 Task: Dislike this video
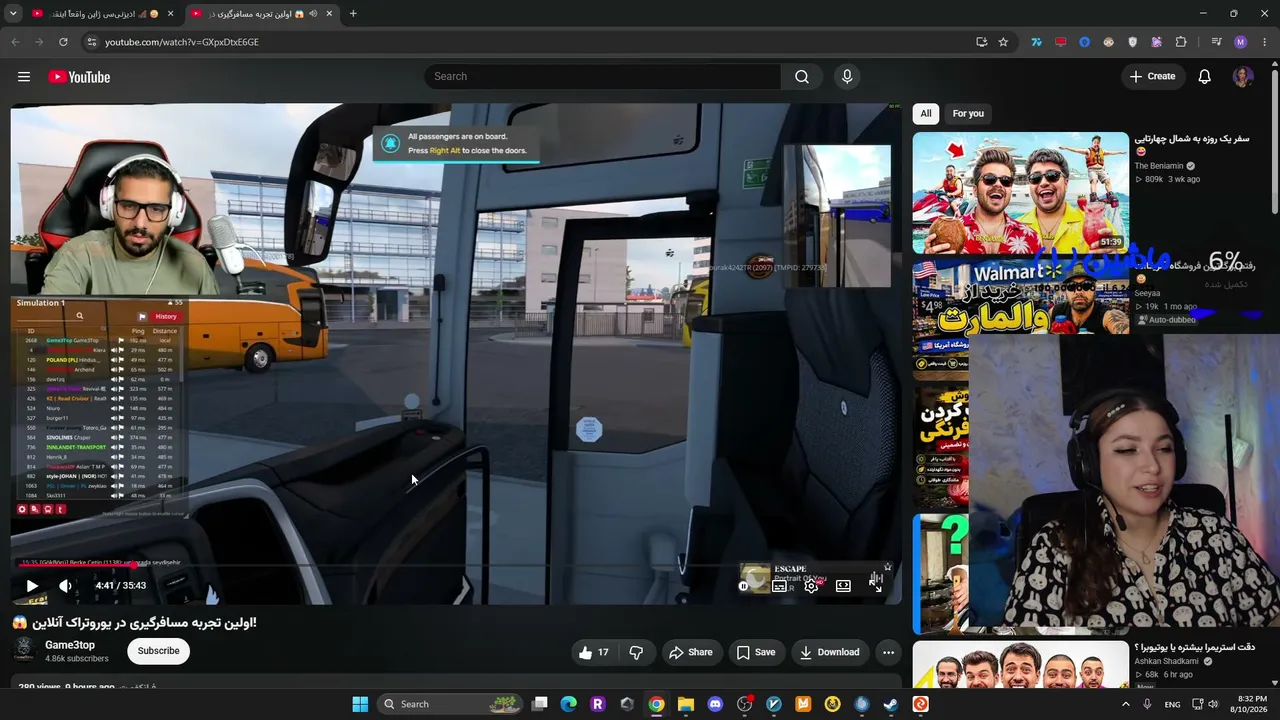point(636,652)
